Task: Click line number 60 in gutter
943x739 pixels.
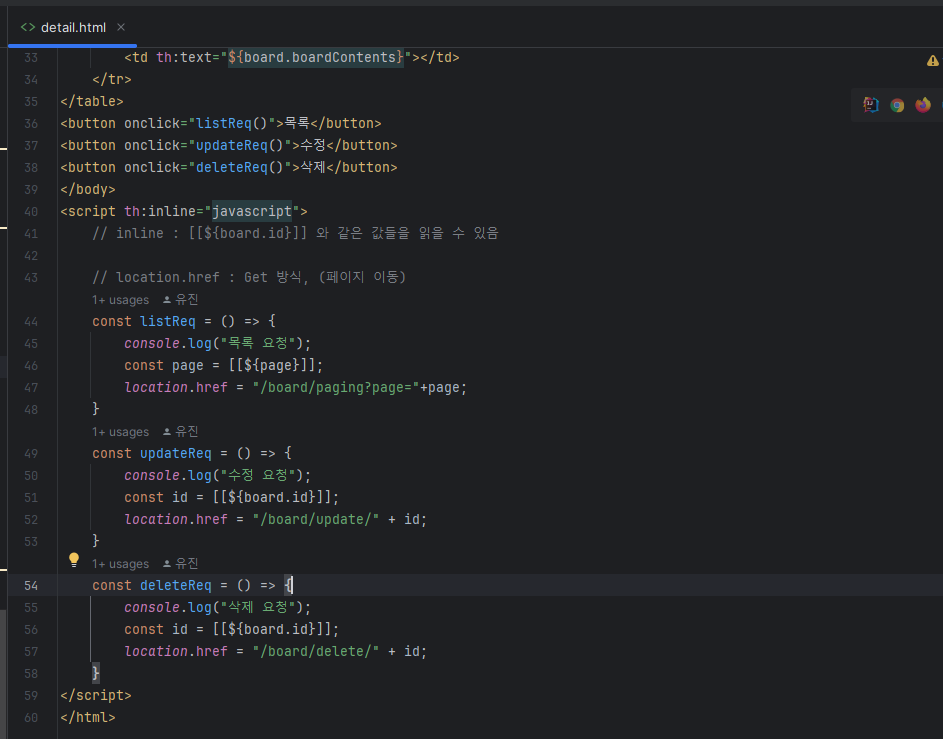Action: (x=31, y=718)
